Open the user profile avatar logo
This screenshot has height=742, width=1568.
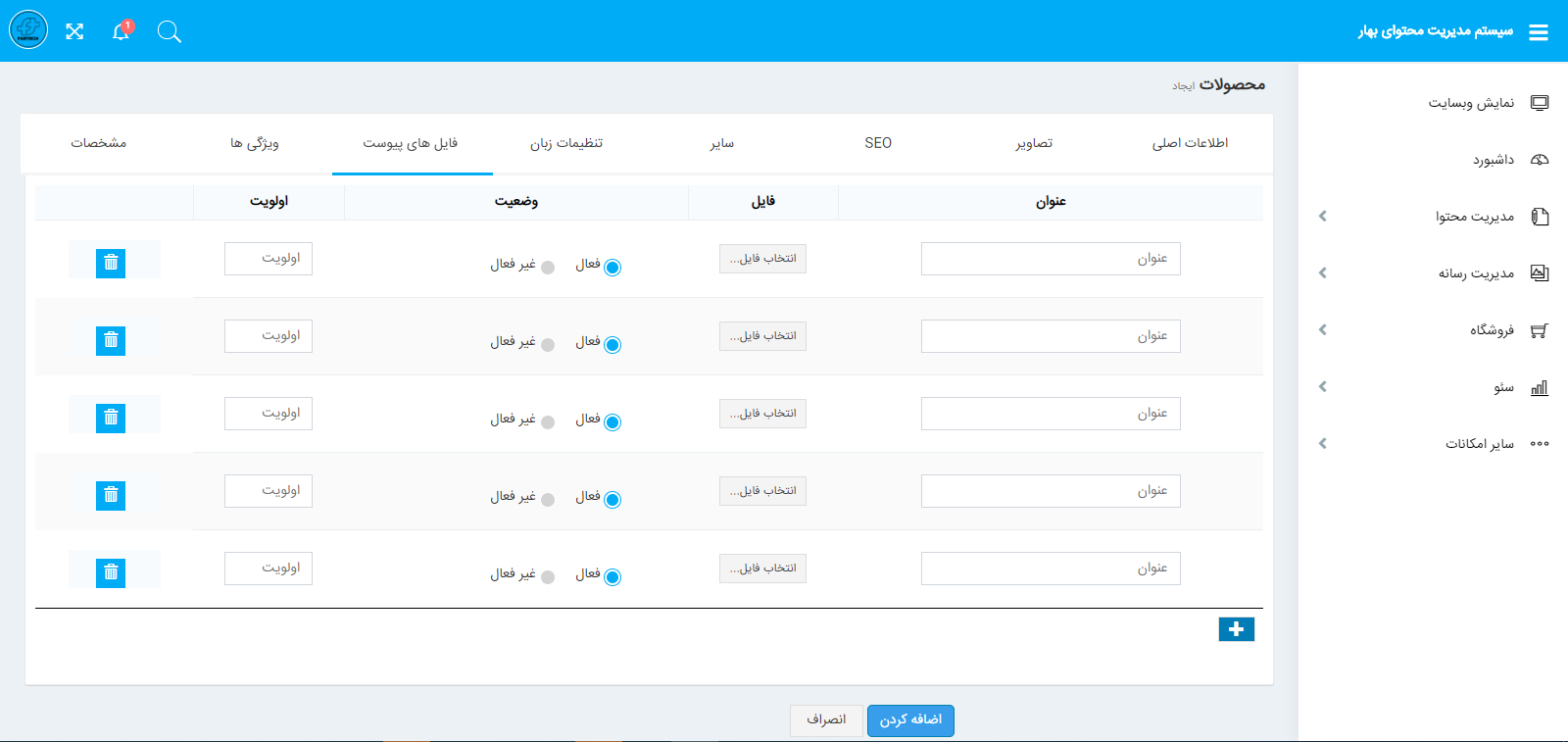pos(28,30)
